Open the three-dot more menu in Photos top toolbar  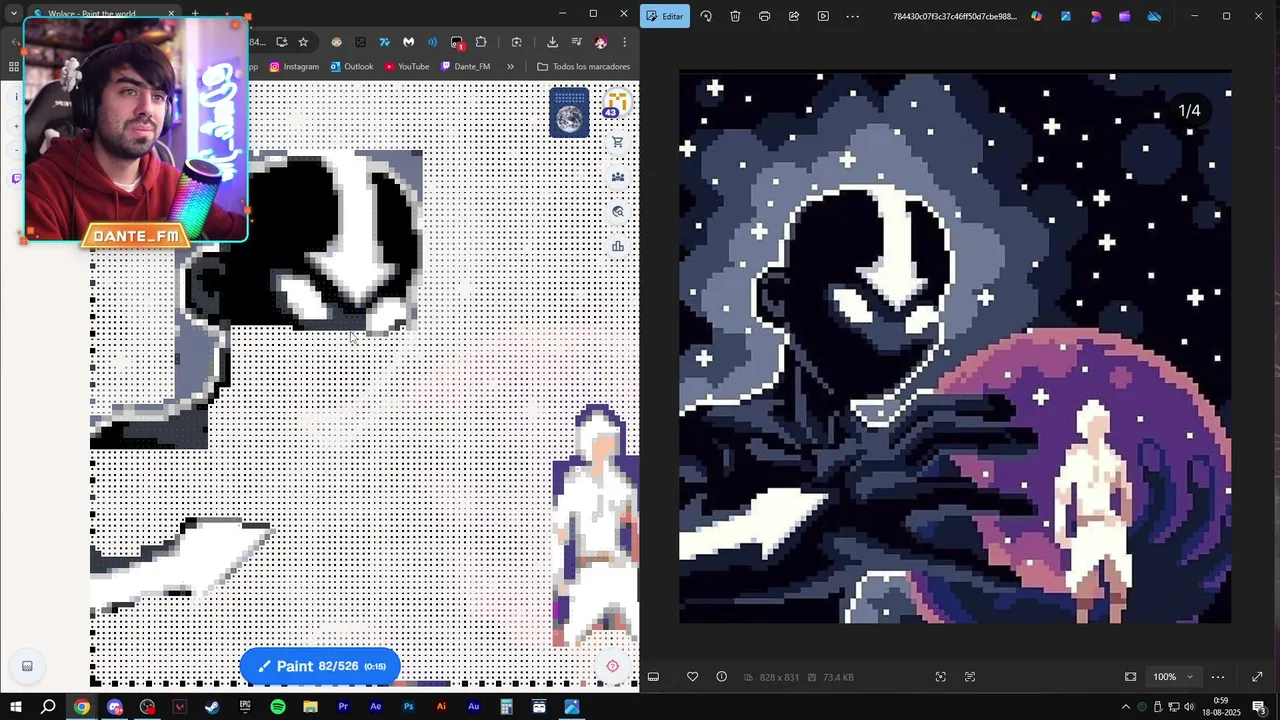pos(852,16)
